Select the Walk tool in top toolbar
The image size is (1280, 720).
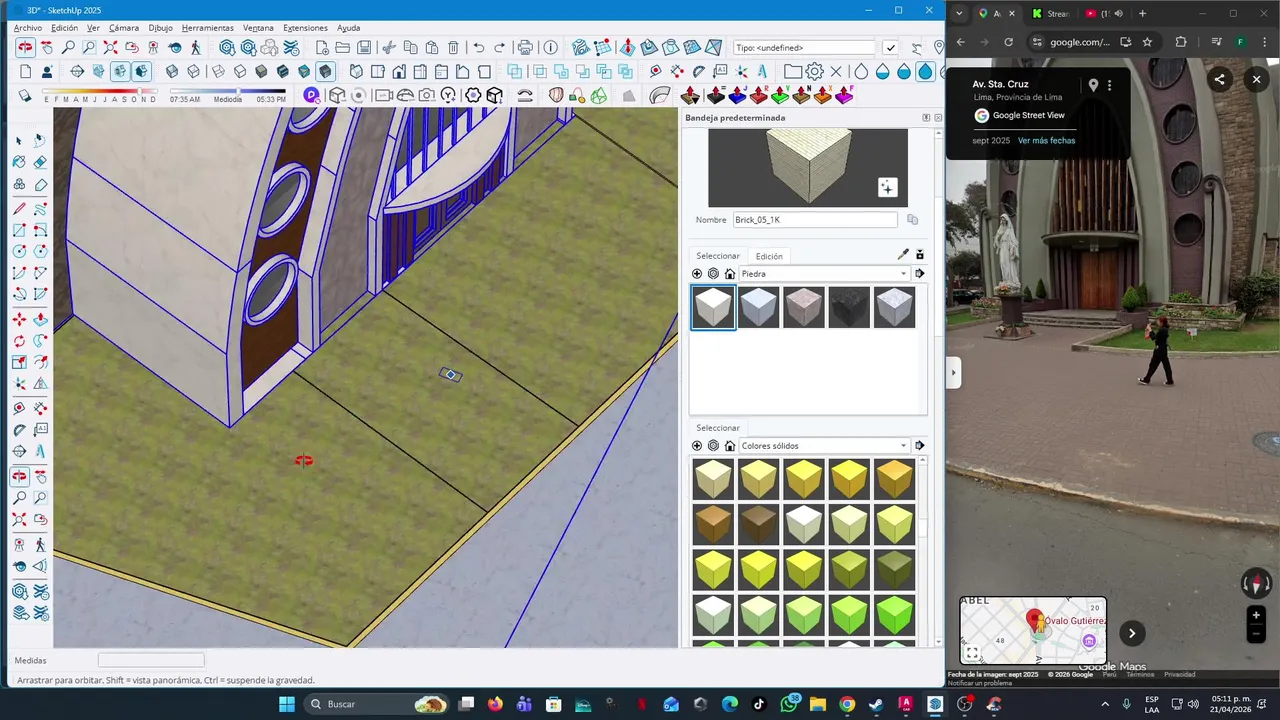click(x=195, y=47)
